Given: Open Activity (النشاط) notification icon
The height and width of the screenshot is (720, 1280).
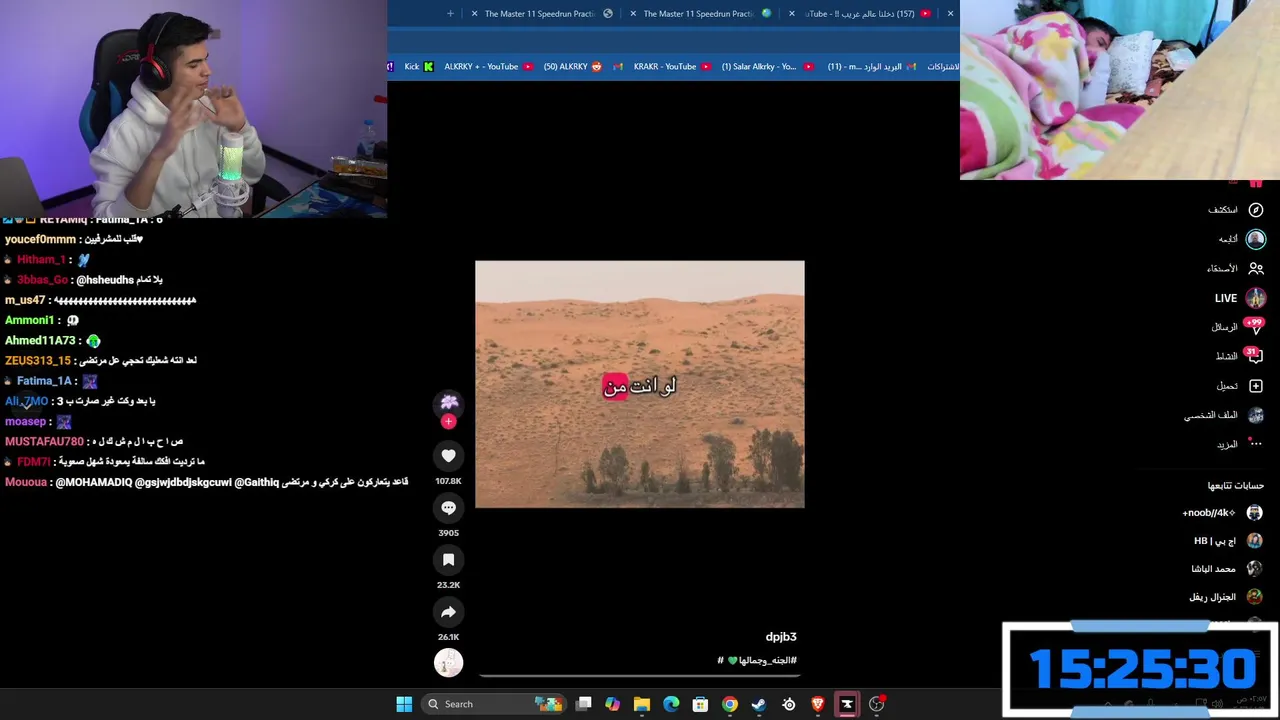Looking at the screenshot, I should tap(1255, 356).
